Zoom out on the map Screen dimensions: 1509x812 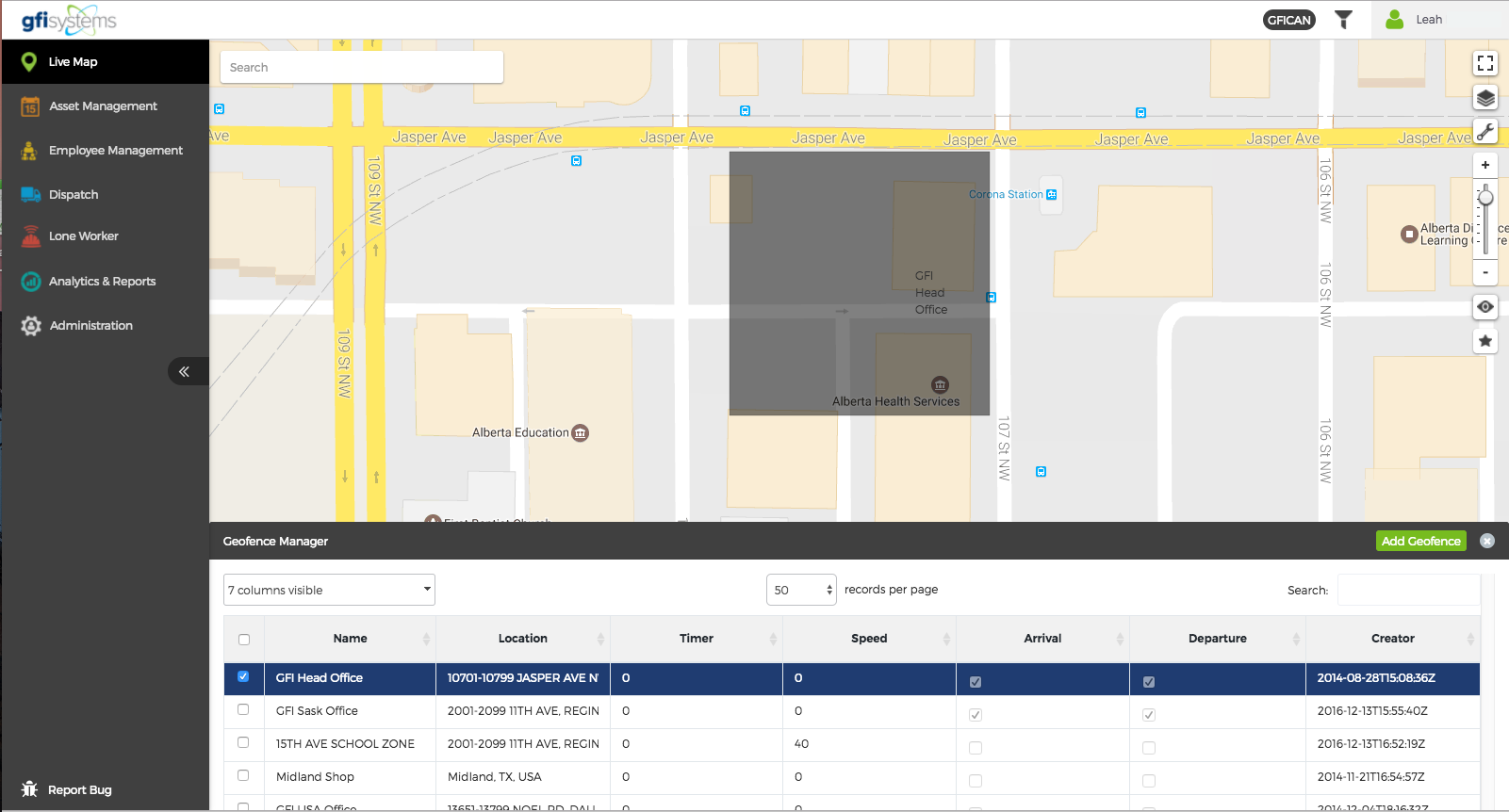tap(1485, 272)
